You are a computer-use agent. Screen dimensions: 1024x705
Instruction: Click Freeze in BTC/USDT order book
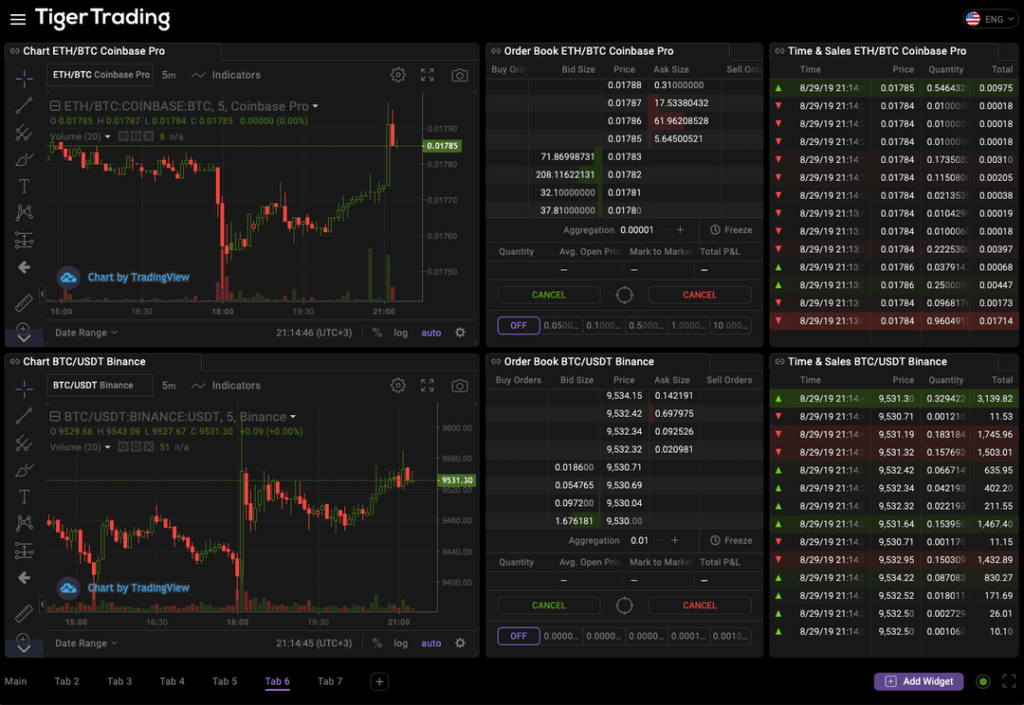click(731, 540)
